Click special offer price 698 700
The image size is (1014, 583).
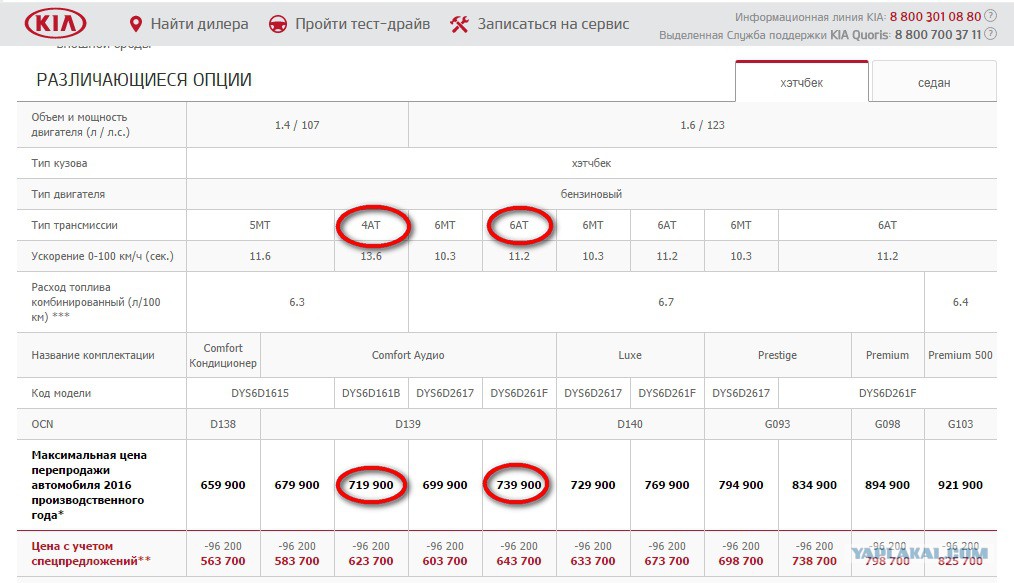pyautogui.click(x=741, y=561)
